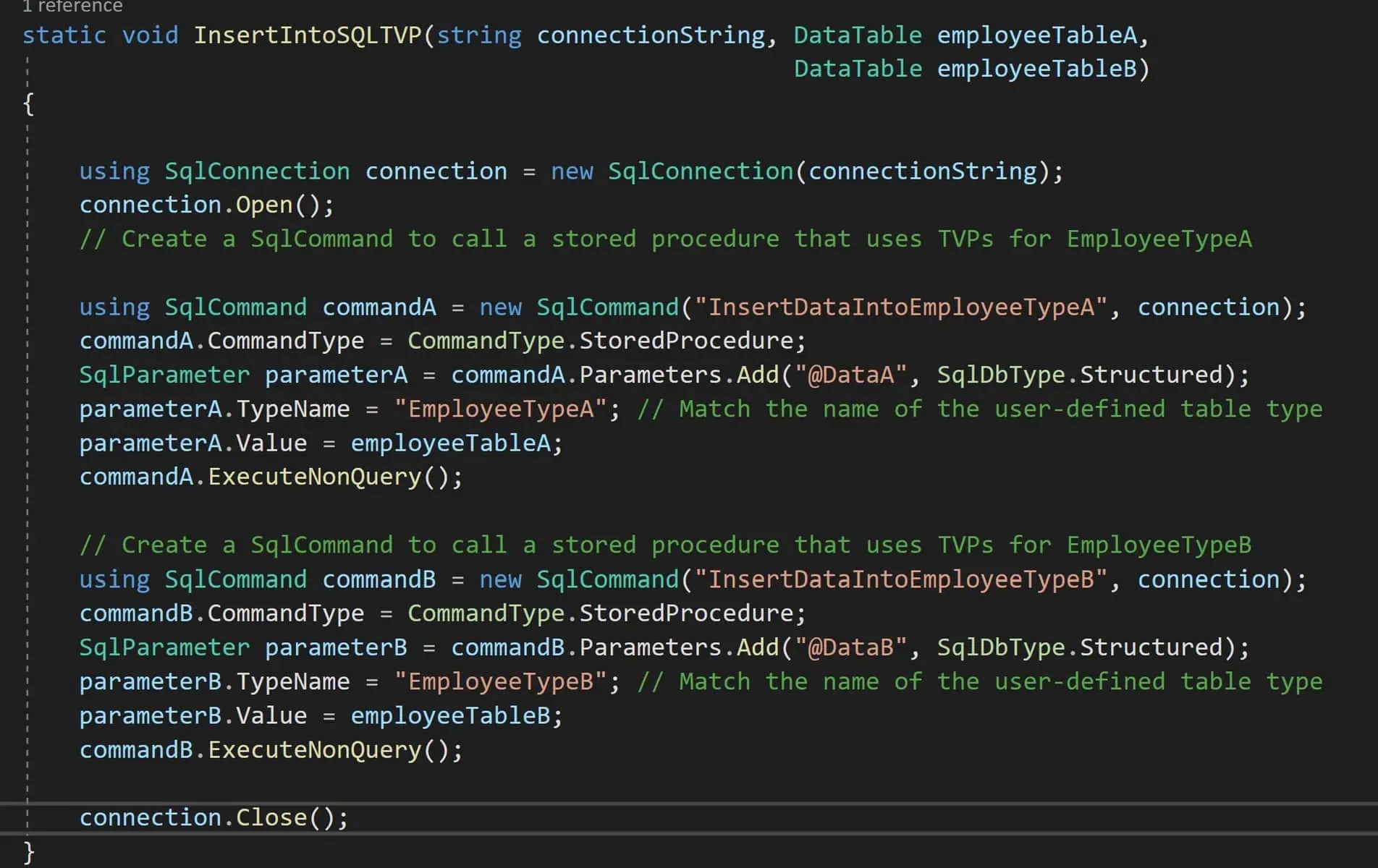Click CommandType.StoredProcedure on commandA line
Image resolution: width=1378 pixels, height=868 pixels.
point(604,340)
